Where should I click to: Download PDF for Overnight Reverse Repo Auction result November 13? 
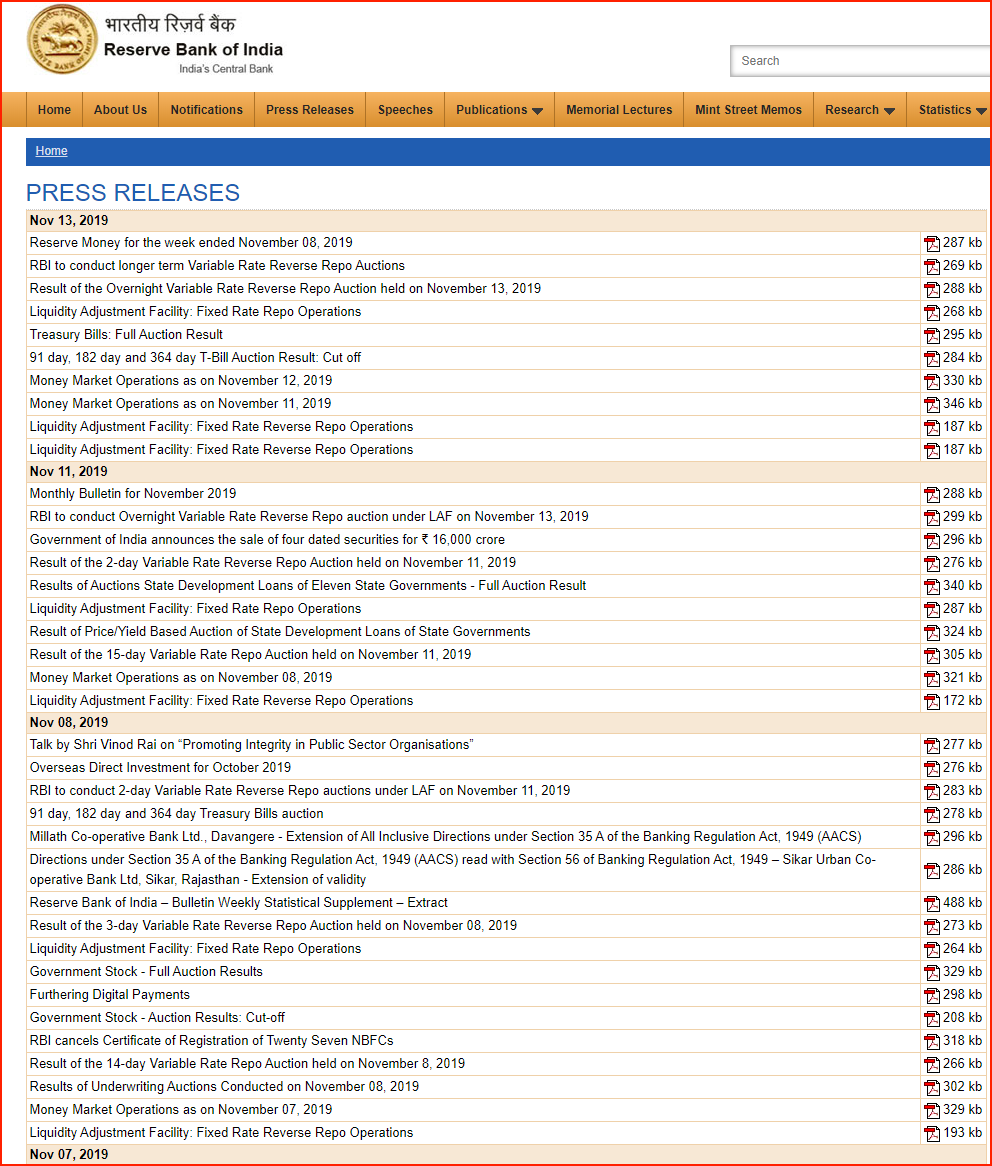click(x=932, y=289)
